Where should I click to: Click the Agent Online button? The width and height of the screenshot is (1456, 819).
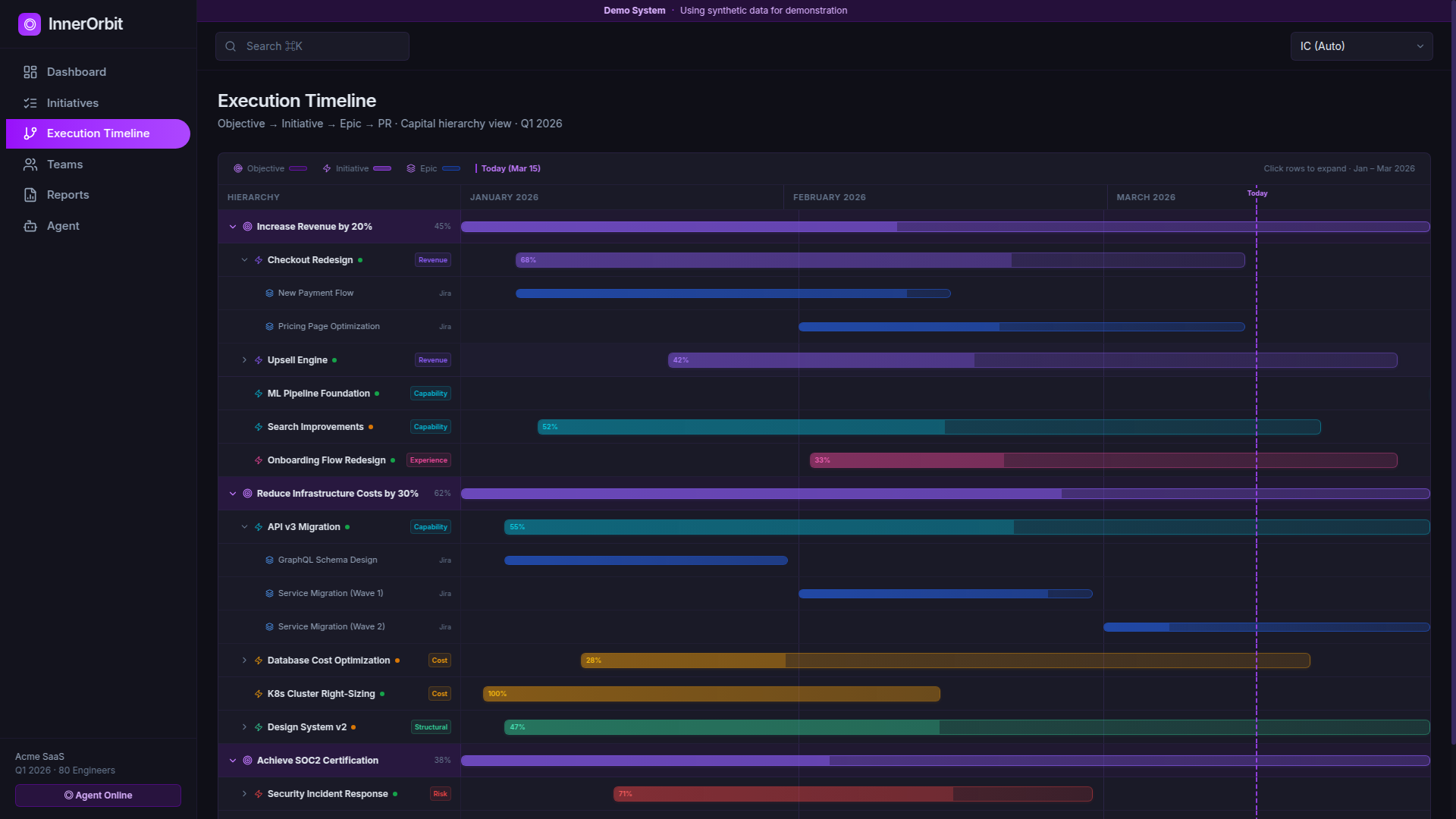[98, 795]
